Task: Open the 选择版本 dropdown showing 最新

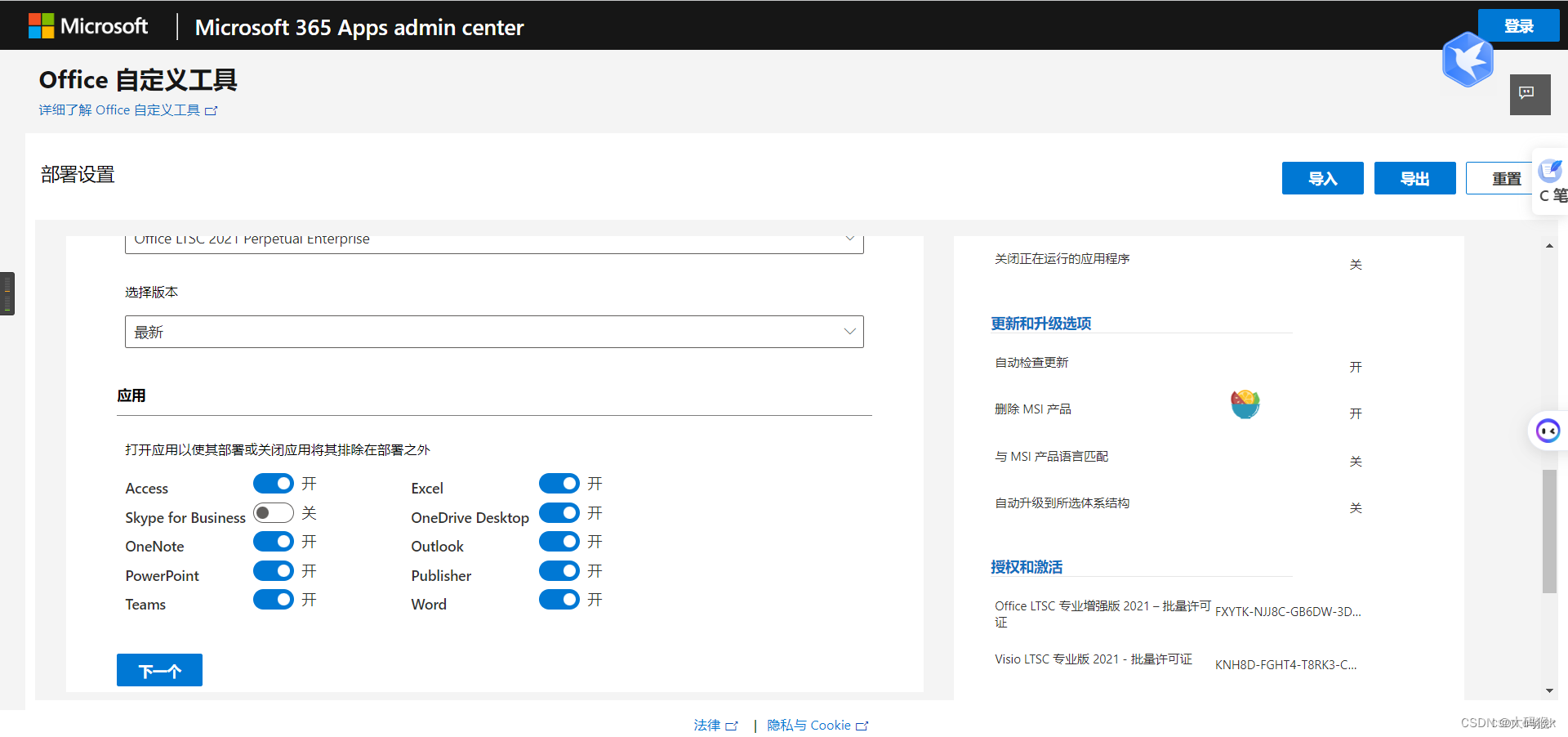Action: pos(494,332)
